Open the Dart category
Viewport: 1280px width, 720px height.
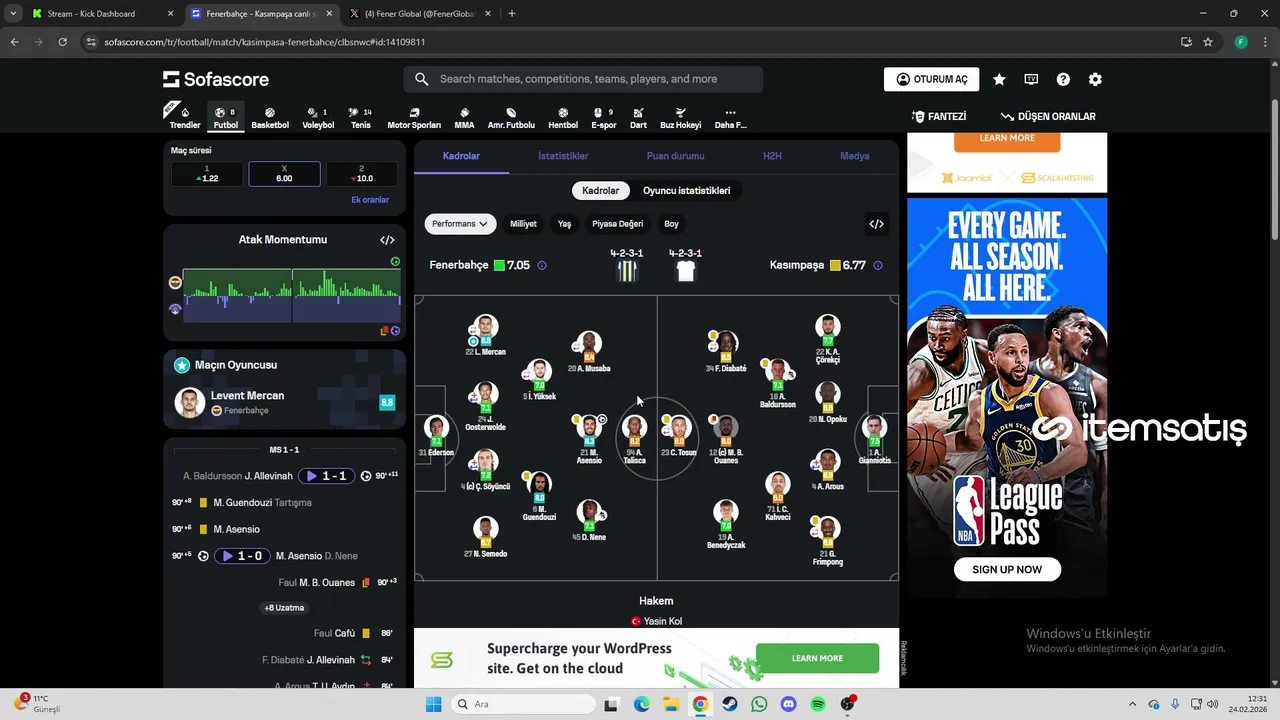click(638, 117)
